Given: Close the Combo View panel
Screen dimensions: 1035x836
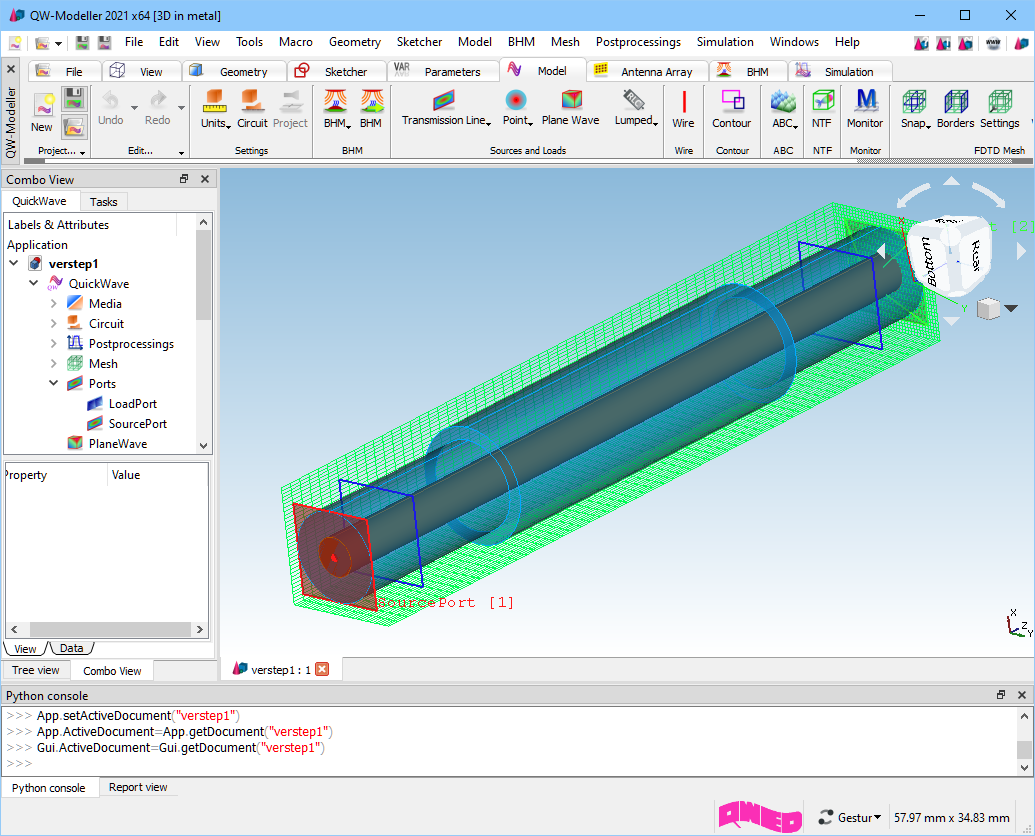Looking at the screenshot, I should click(205, 179).
